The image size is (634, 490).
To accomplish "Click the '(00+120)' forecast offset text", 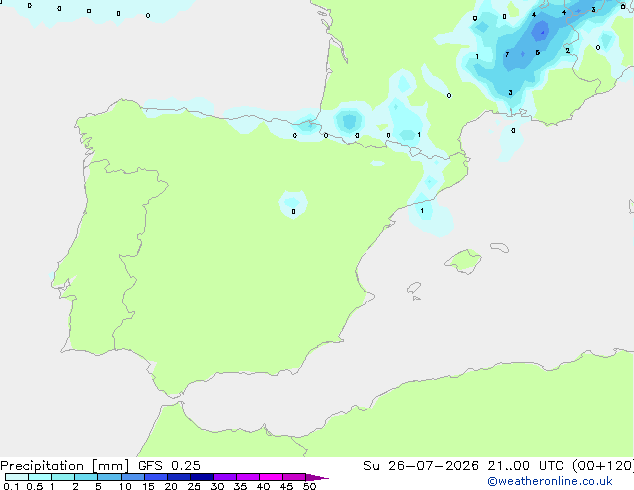I will pyautogui.click(x=603, y=466).
